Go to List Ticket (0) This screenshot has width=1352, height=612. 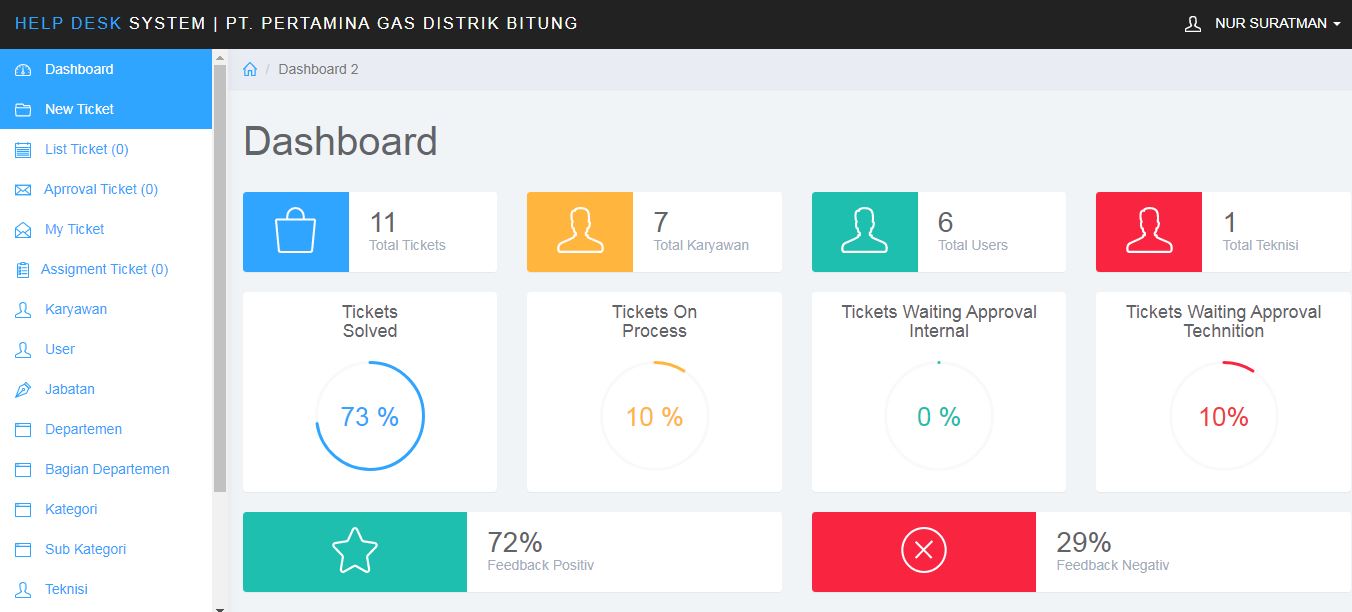(86, 149)
